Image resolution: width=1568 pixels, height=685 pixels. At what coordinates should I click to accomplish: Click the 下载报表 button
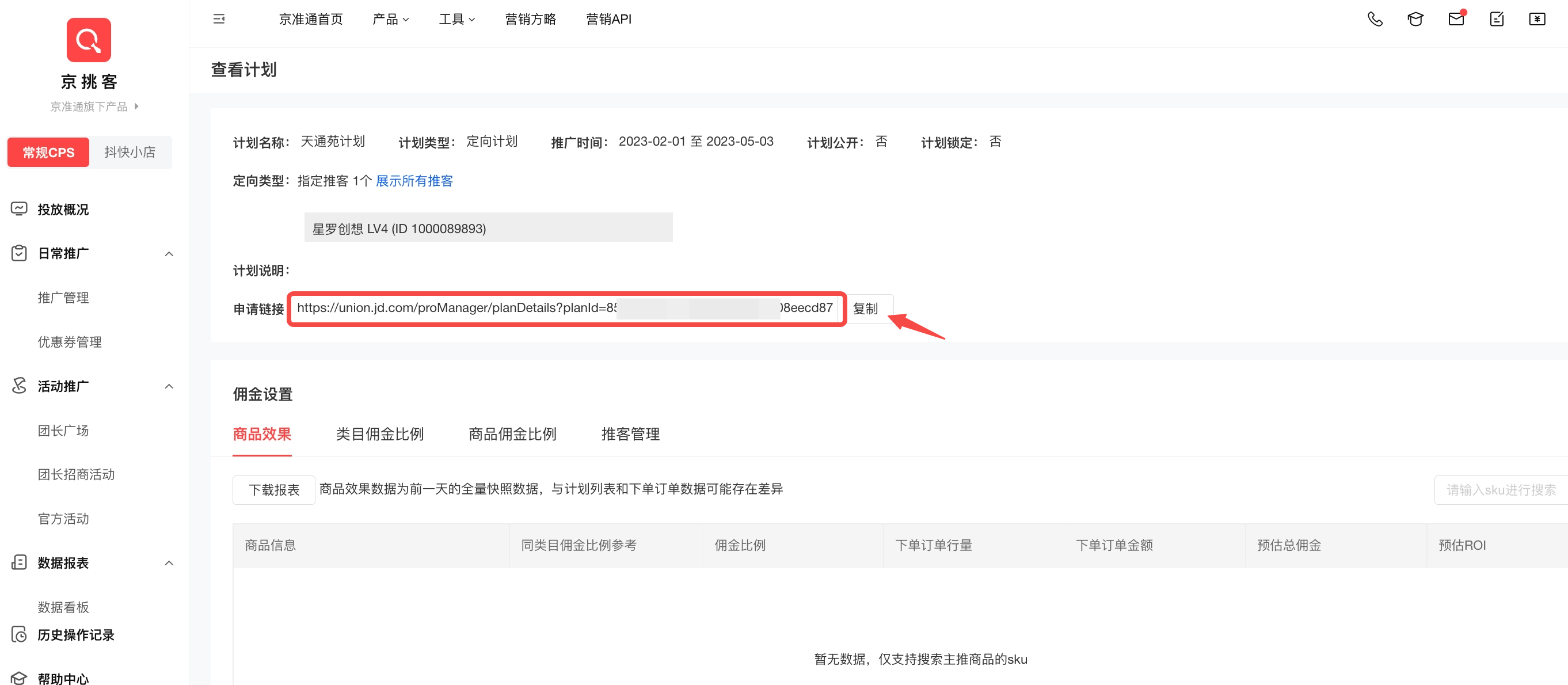274,489
